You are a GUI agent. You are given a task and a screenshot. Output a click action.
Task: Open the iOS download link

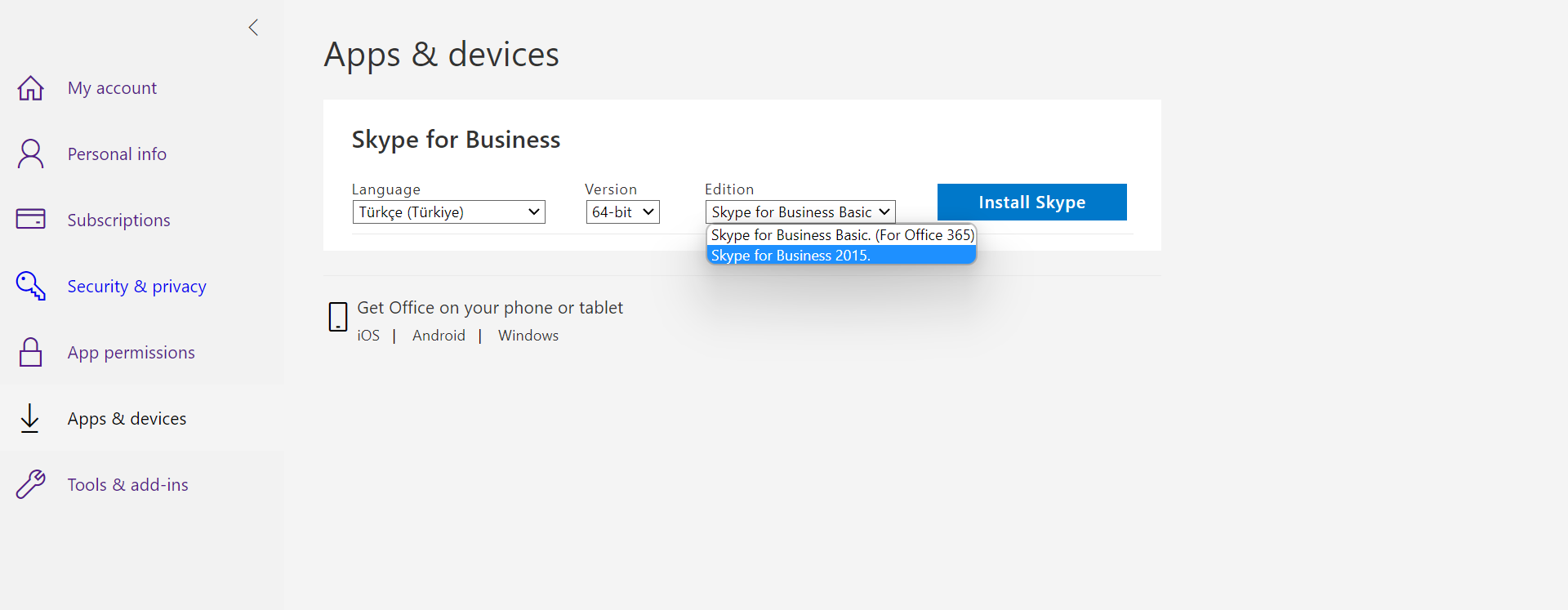point(368,336)
